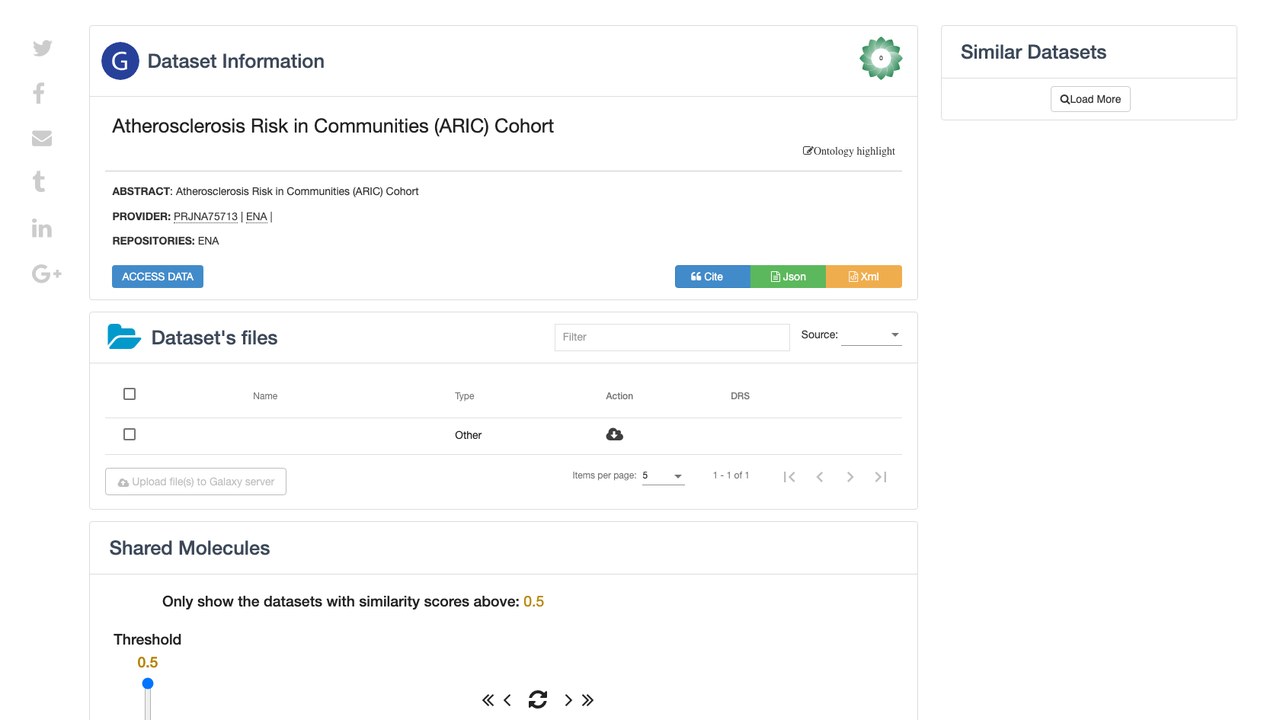This screenshot has height=720, width=1280.
Task: Click the Name column header
Action: 265,396
